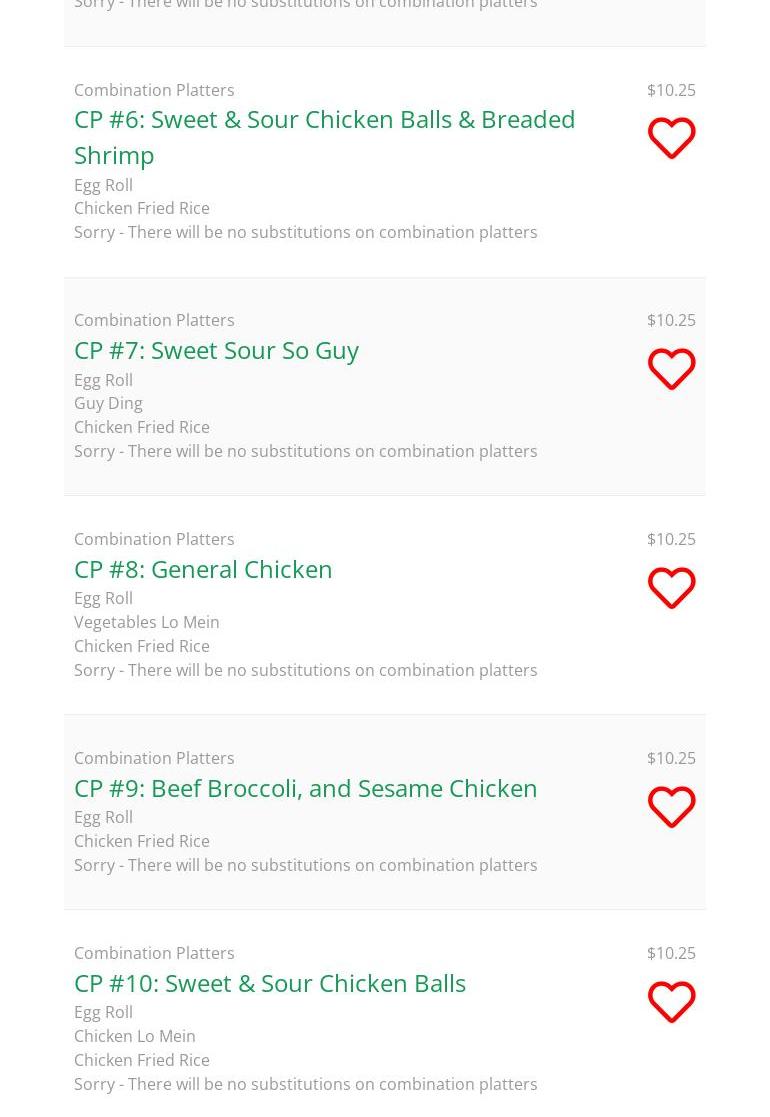Click the $10.25 price for CP #7
The height and width of the screenshot is (1117, 770).
[x=671, y=320]
